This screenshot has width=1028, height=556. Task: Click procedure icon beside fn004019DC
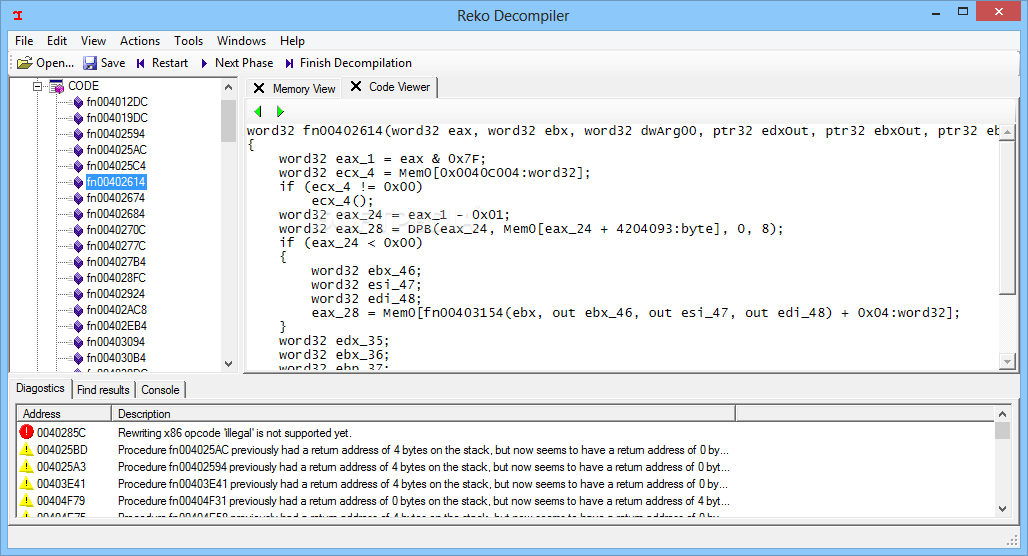78,118
